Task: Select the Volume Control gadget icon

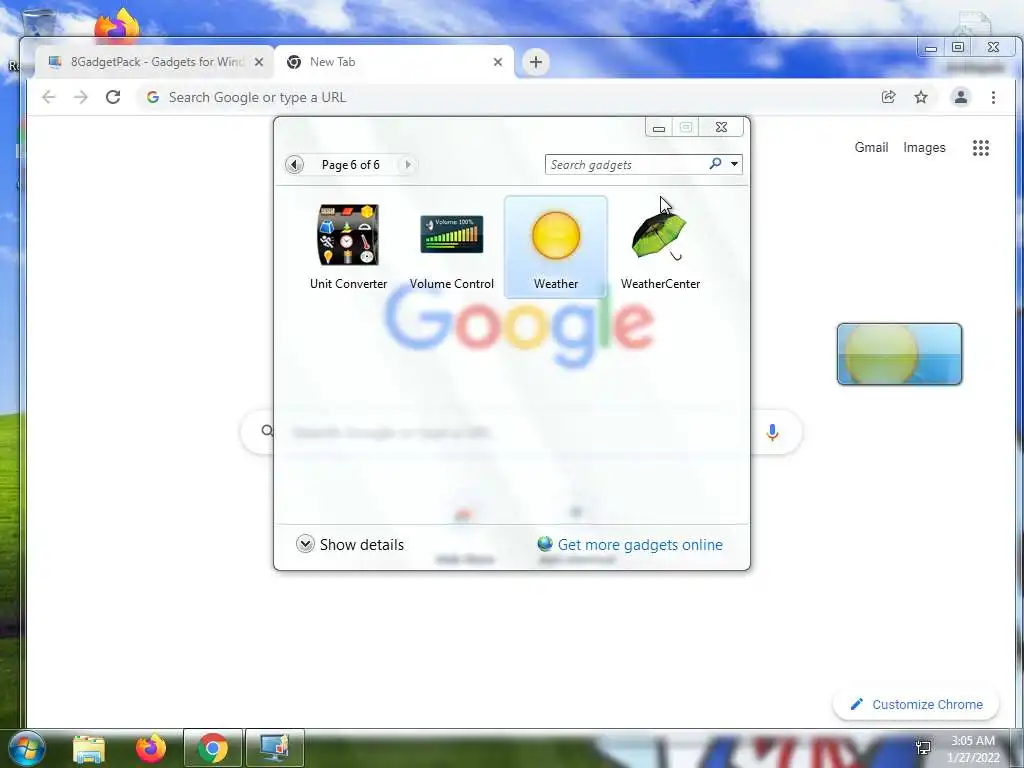Action: click(451, 234)
